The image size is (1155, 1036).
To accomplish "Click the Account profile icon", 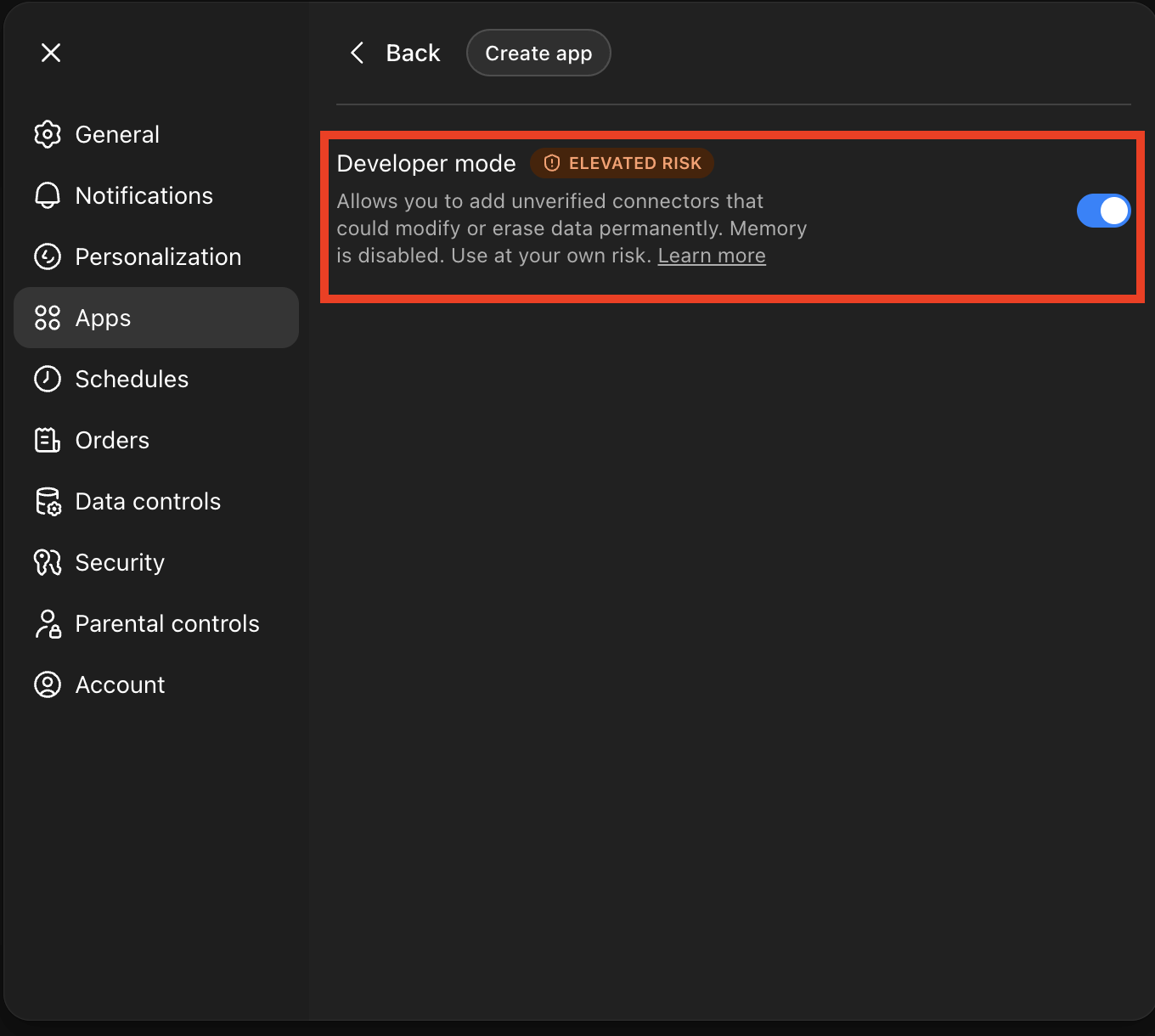I will point(48,684).
